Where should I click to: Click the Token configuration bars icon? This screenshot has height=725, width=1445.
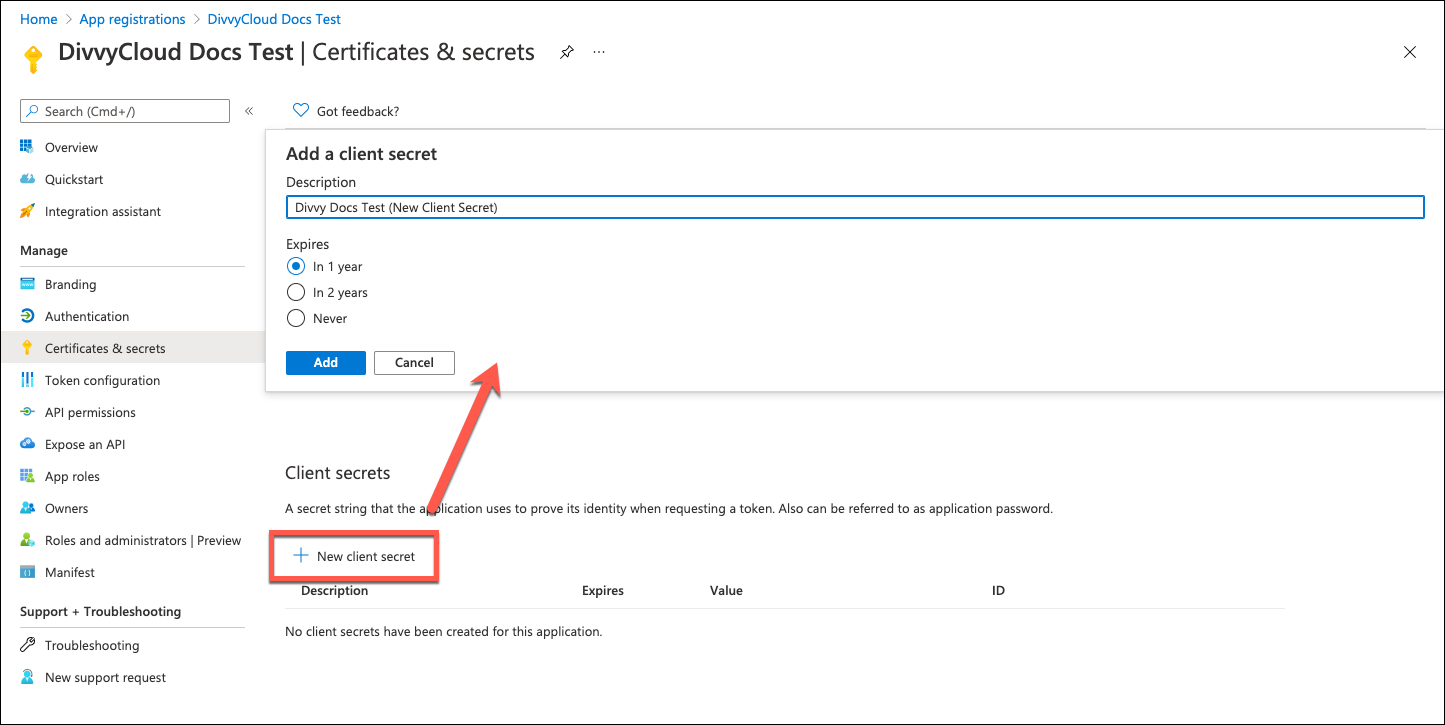[27, 380]
